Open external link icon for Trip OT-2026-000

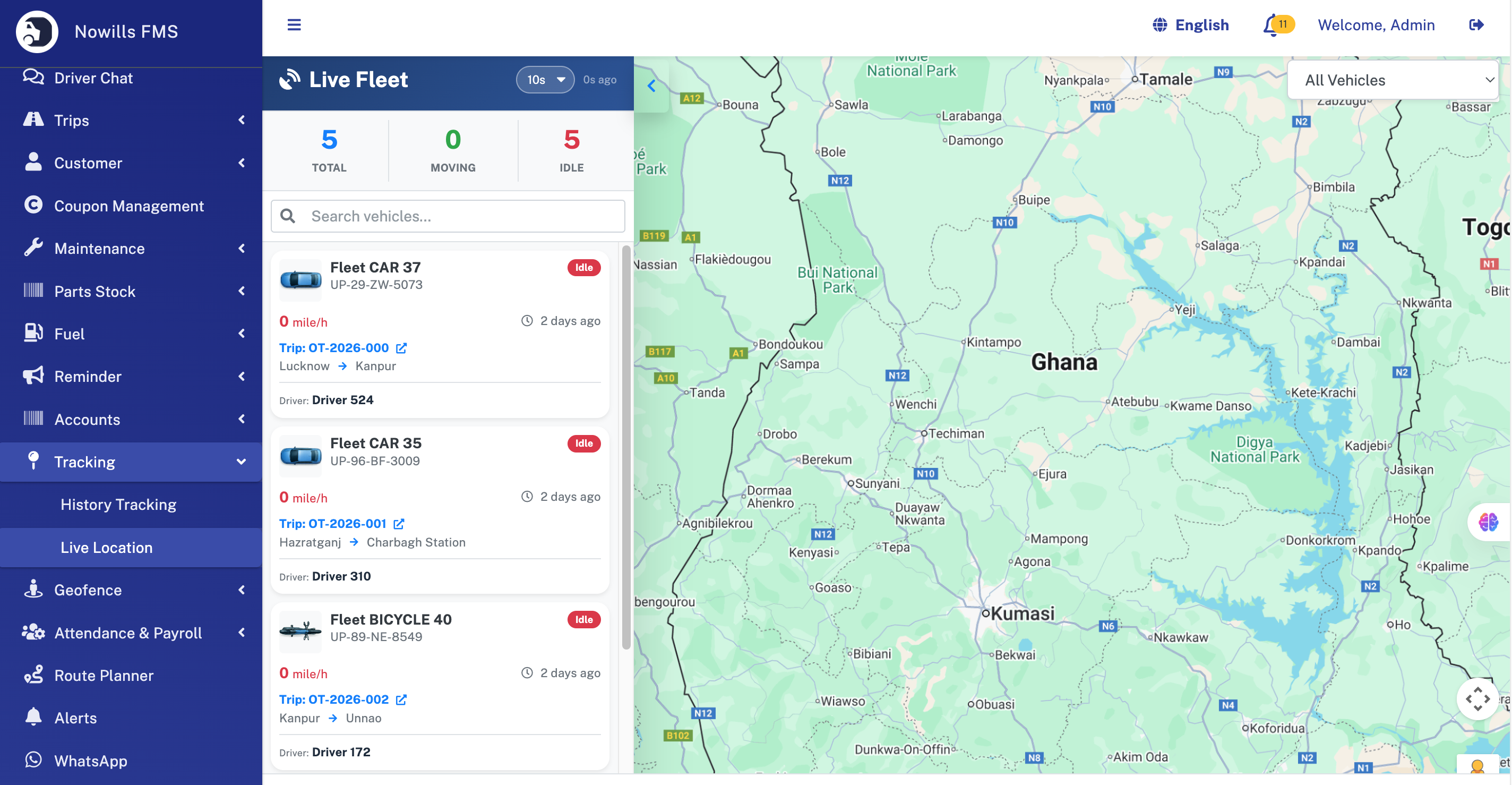click(x=401, y=348)
